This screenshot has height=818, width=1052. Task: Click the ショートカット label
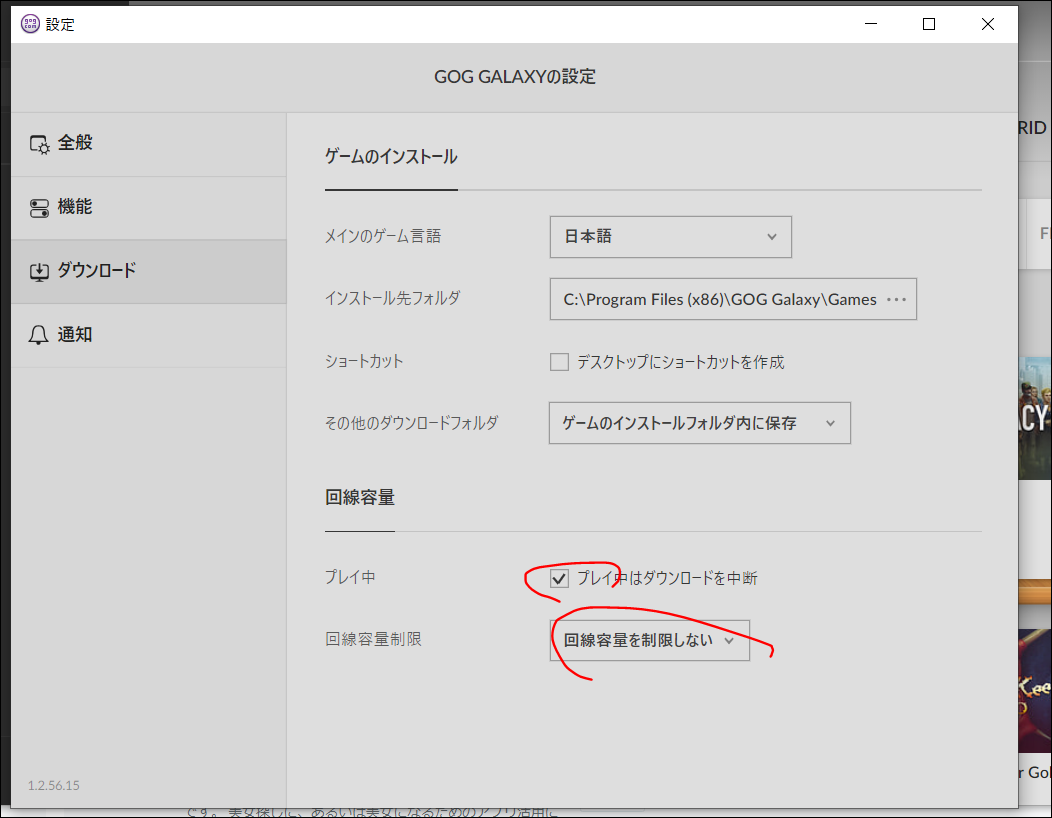[364, 361]
